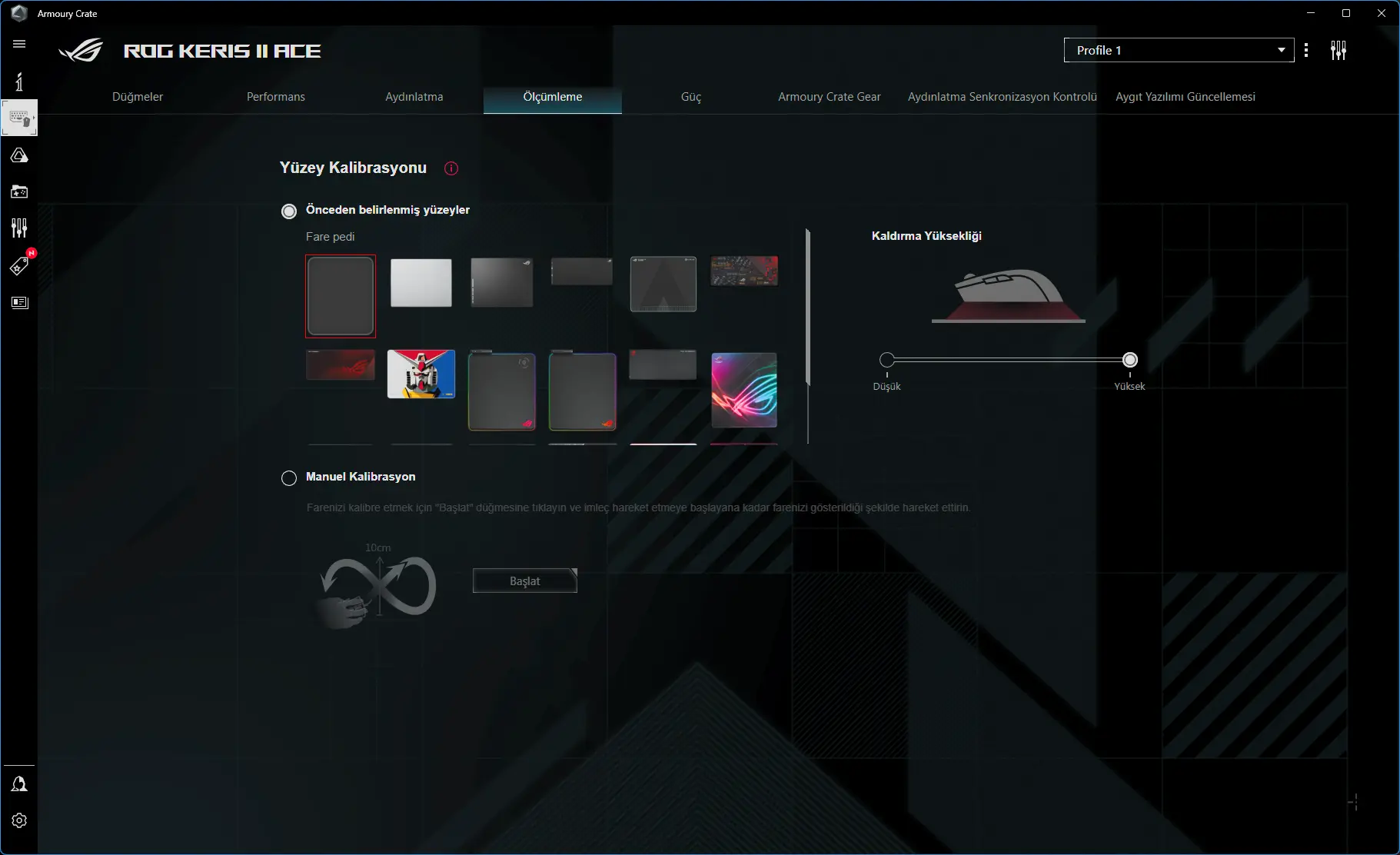Open the hamburger navigation menu
Viewport: 1400px width, 855px height.
19,44
